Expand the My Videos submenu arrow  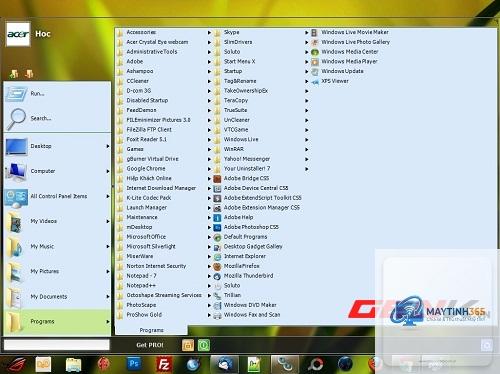tap(108, 221)
